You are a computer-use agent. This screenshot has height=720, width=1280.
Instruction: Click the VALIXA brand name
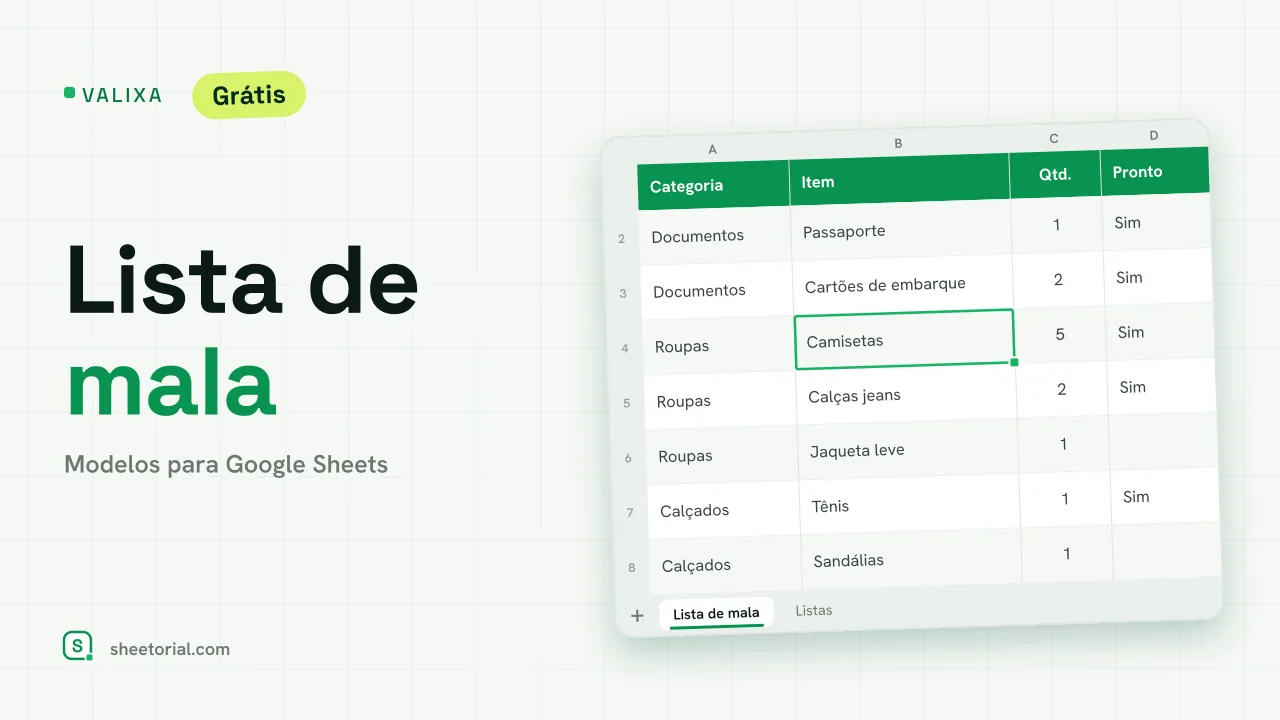(x=122, y=95)
